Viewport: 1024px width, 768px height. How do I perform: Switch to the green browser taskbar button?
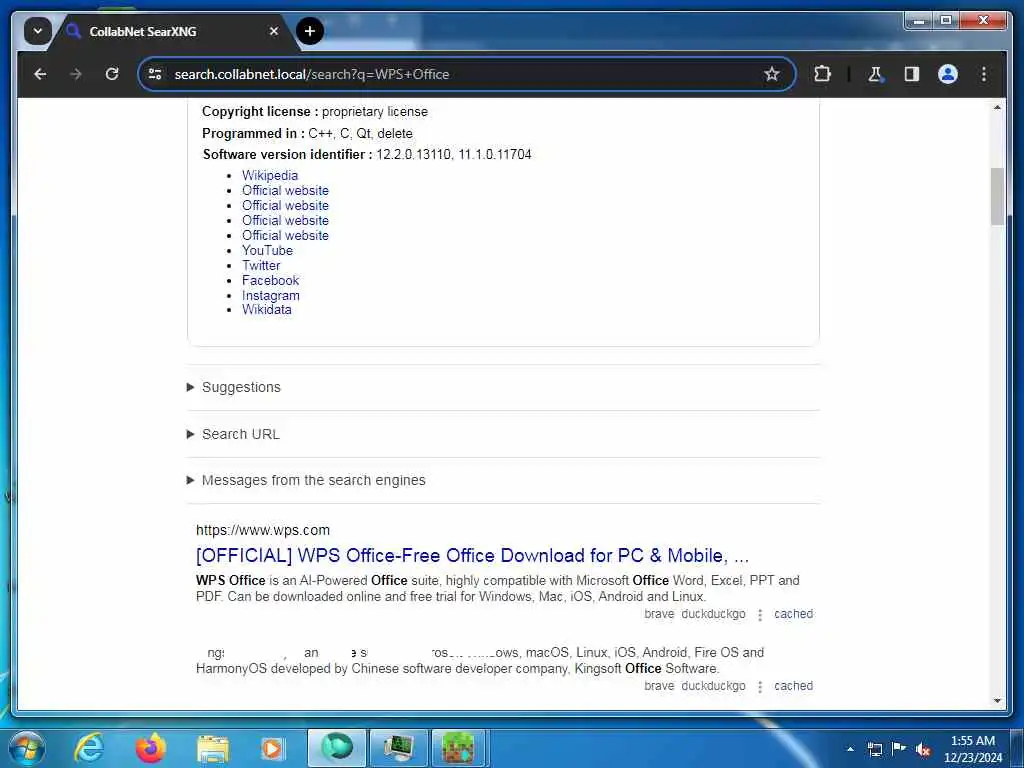coord(337,748)
